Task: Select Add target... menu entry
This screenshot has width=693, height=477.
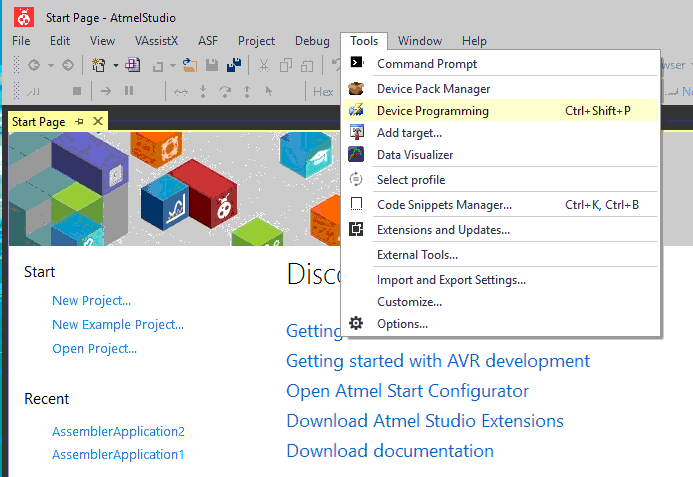Action: (x=500, y=133)
